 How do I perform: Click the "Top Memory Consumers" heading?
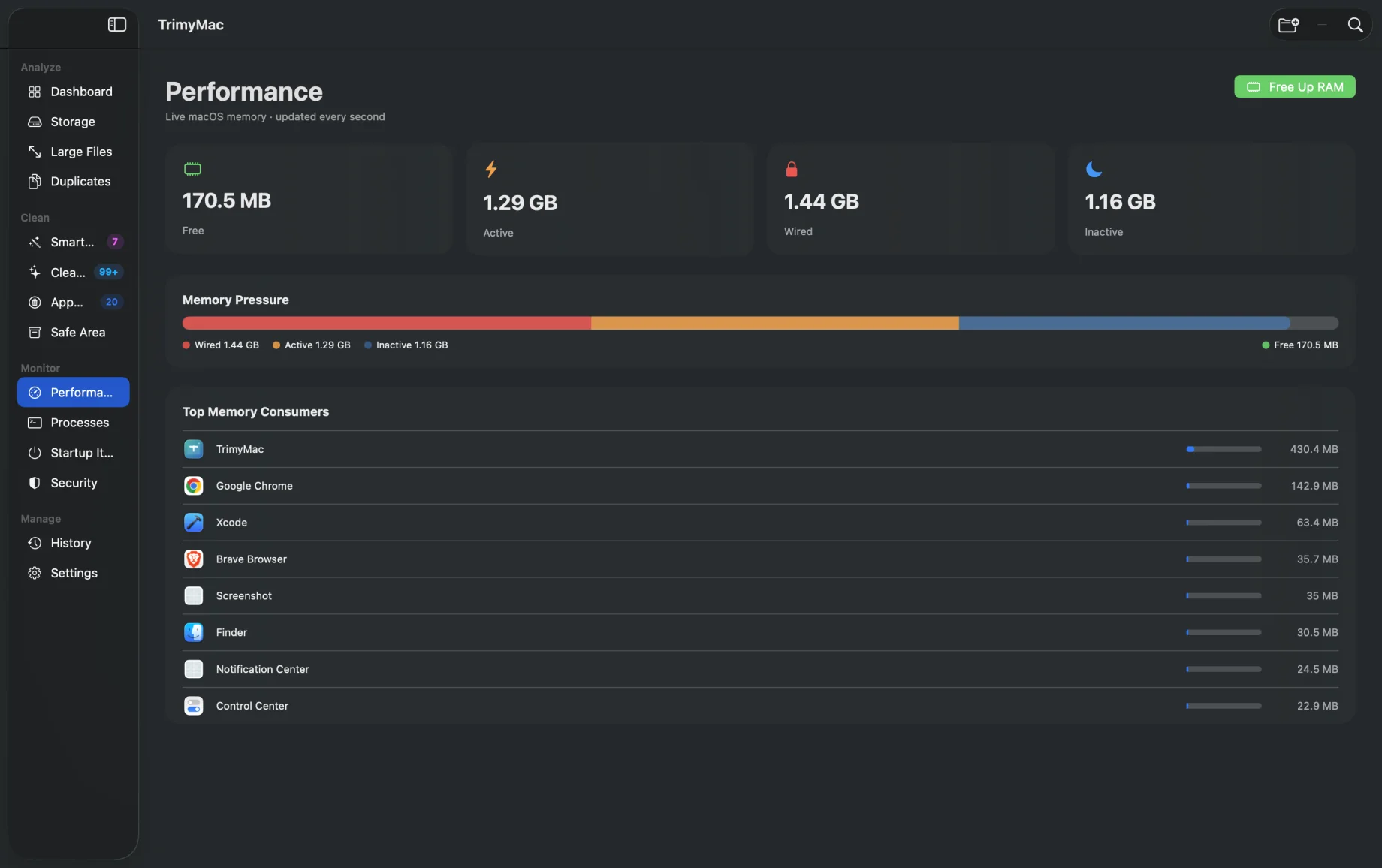point(255,412)
